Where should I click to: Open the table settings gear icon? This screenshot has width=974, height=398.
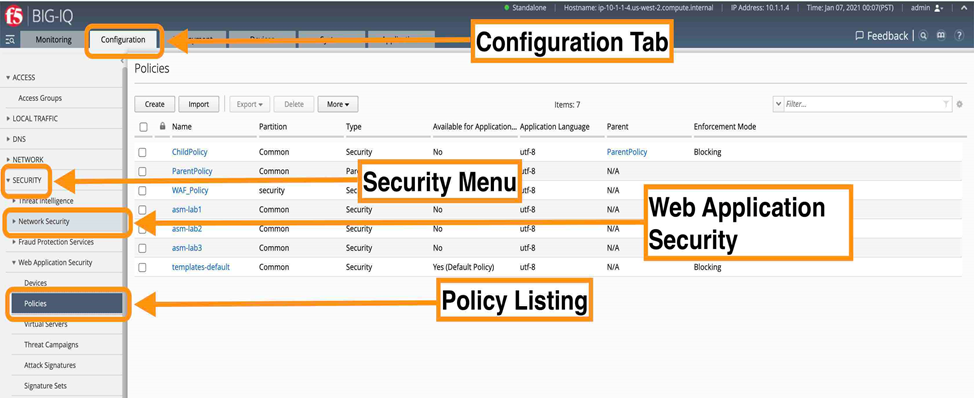pos(959,104)
